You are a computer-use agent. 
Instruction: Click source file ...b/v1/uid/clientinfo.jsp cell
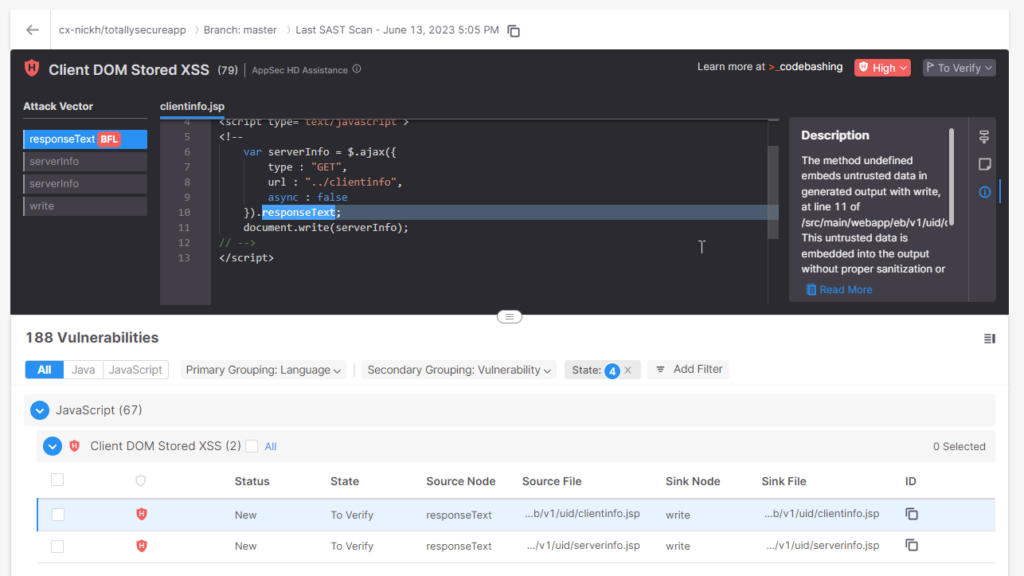[582, 513]
